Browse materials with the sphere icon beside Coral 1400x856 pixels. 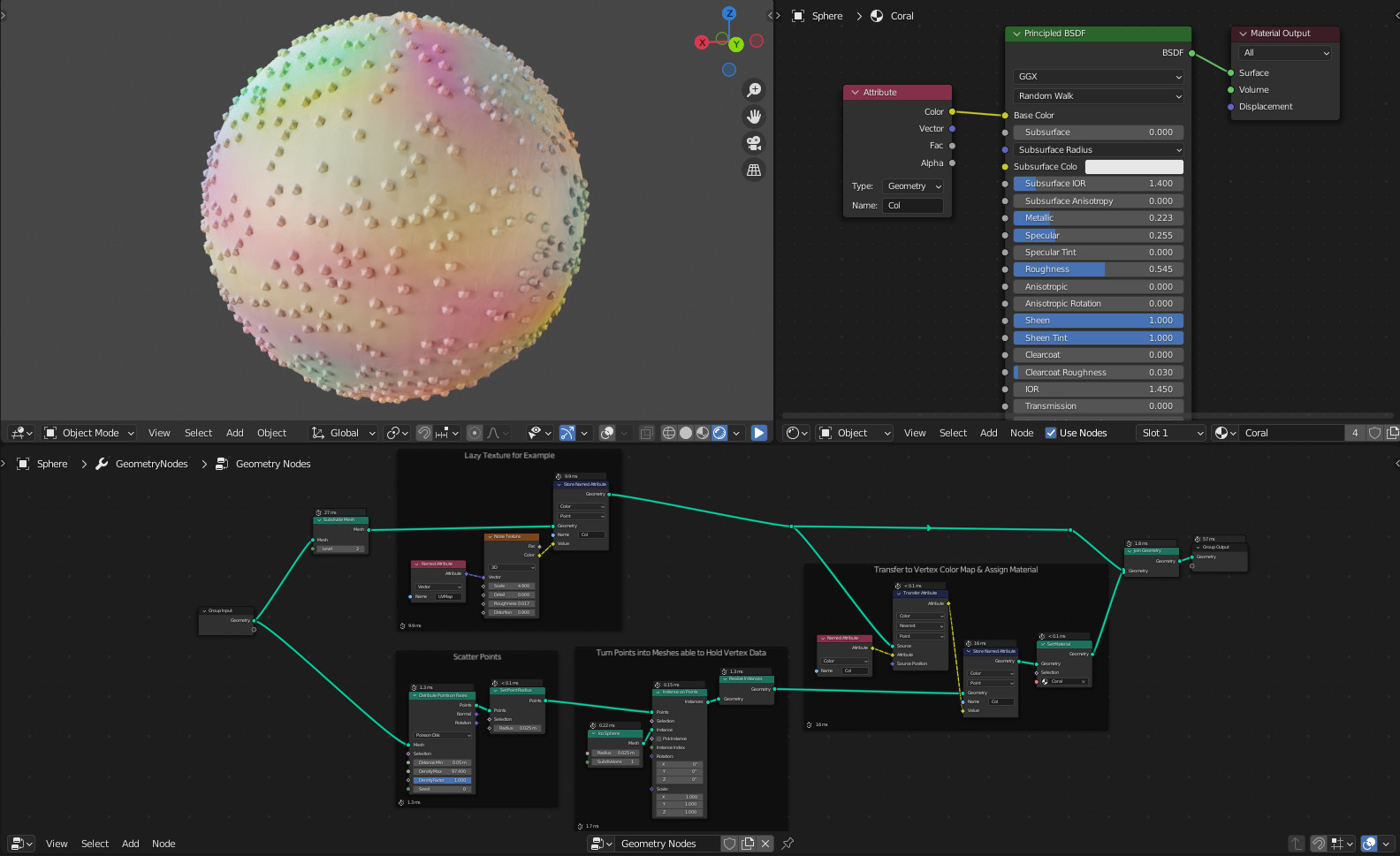click(1225, 433)
